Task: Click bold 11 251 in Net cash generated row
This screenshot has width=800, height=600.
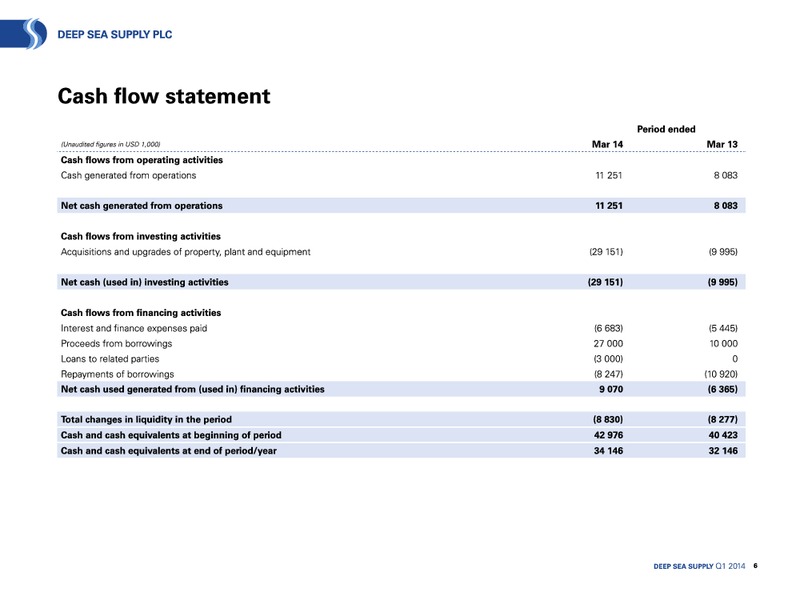Action: pyautogui.click(x=609, y=206)
